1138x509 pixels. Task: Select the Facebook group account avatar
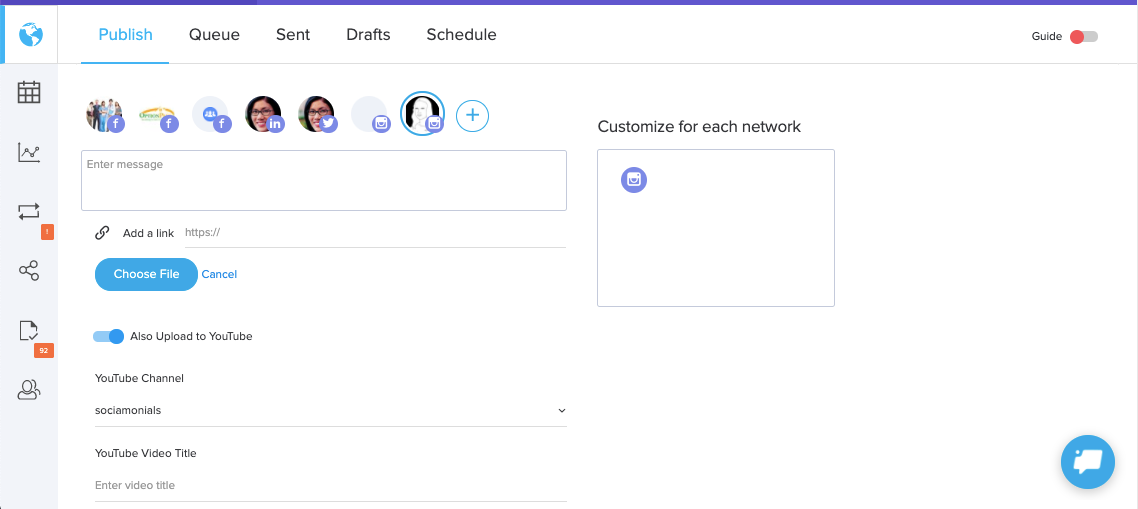210,115
